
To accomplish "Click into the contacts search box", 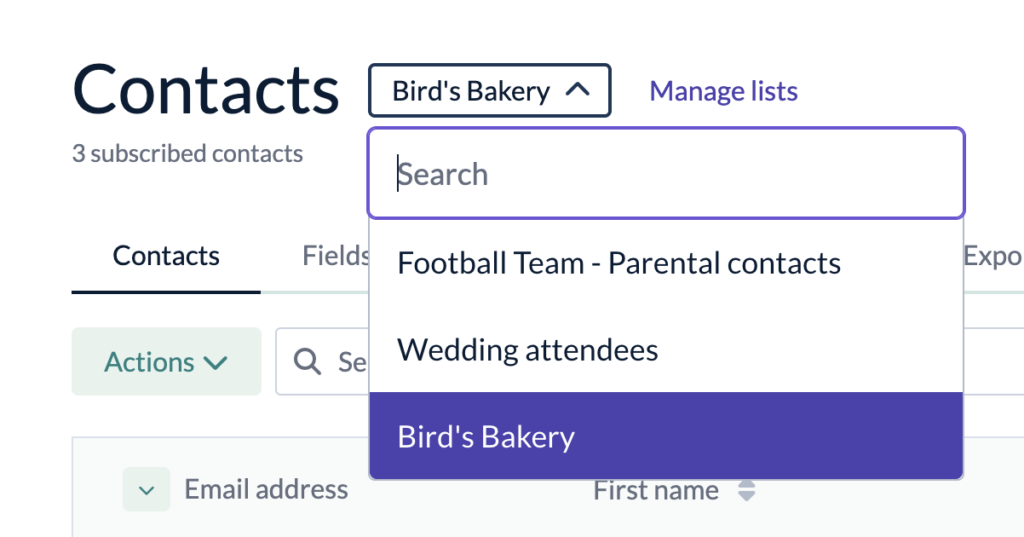I will [x=350, y=361].
